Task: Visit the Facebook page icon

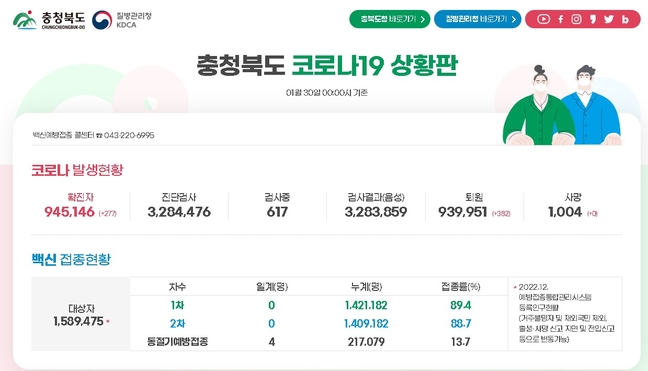Action: tap(561, 19)
